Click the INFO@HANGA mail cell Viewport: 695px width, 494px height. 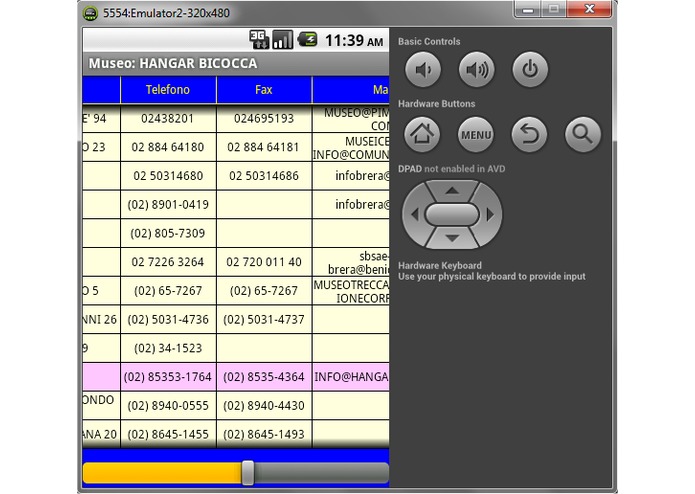click(x=351, y=377)
